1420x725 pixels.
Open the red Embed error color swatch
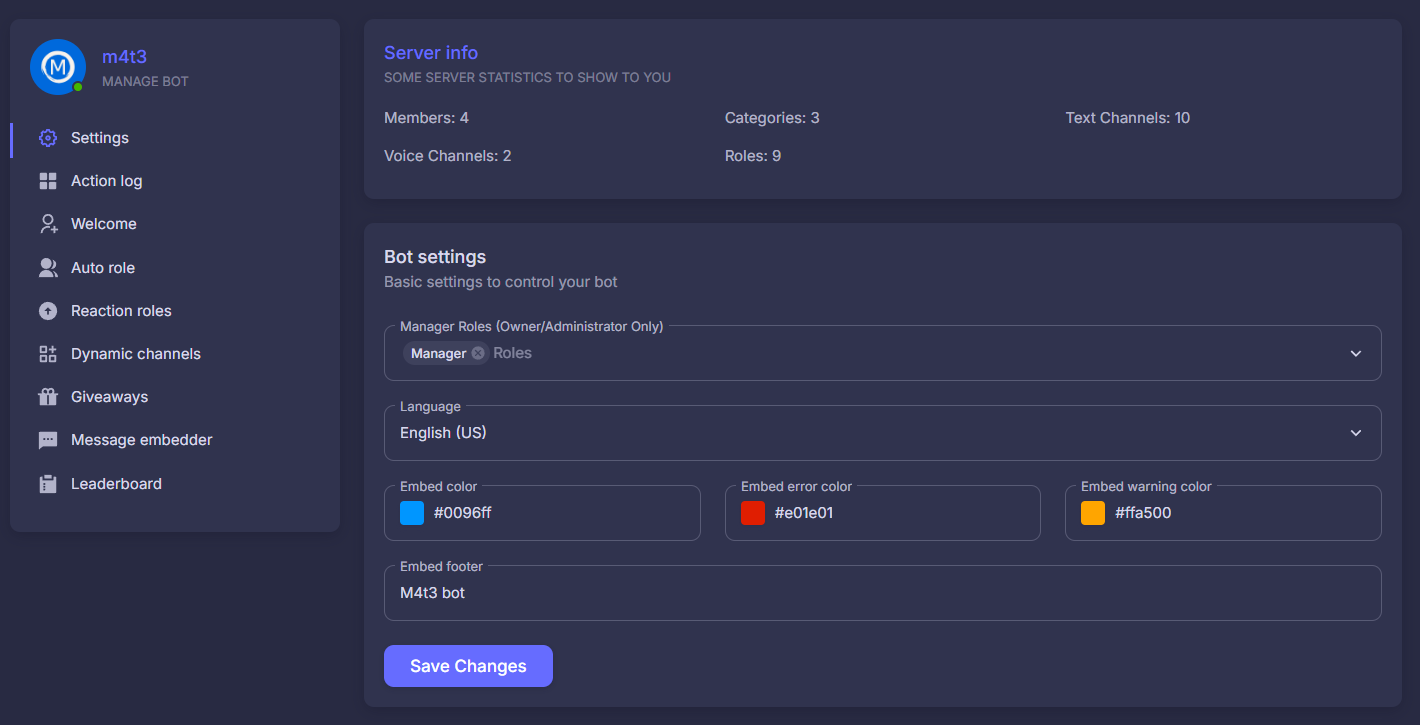[x=753, y=513]
